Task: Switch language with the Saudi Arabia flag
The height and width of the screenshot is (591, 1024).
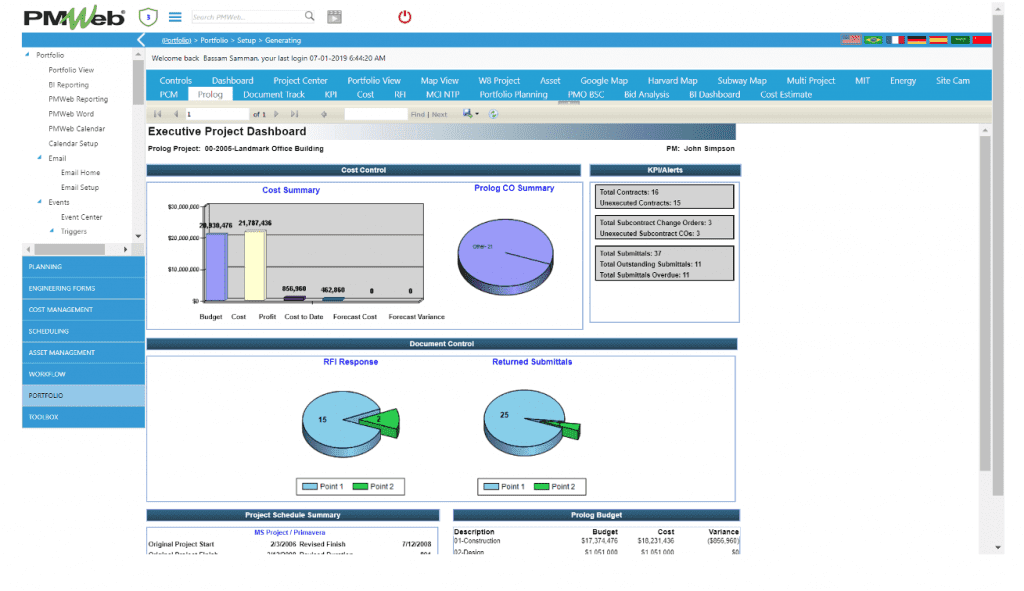Action: coord(960,40)
